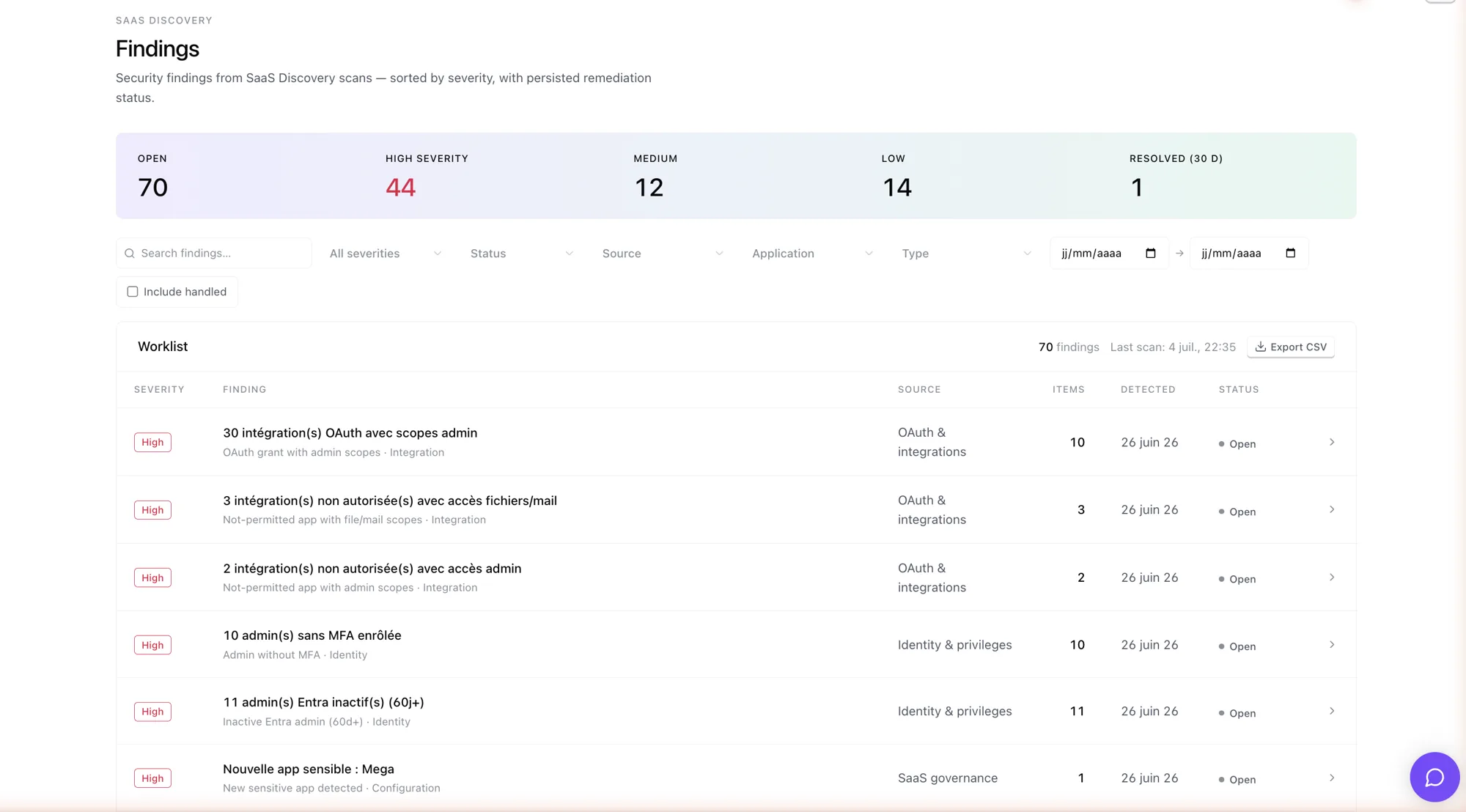Image resolution: width=1466 pixels, height=812 pixels.
Task: Open finding '10 admin(s) sans MFA enrôlée'
Action: [x=312, y=635]
